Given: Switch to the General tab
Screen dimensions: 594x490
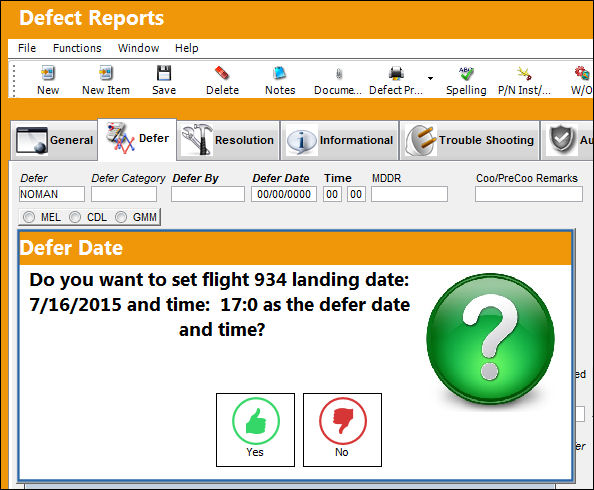Looking at the screenshot, I should click(54, 140).
